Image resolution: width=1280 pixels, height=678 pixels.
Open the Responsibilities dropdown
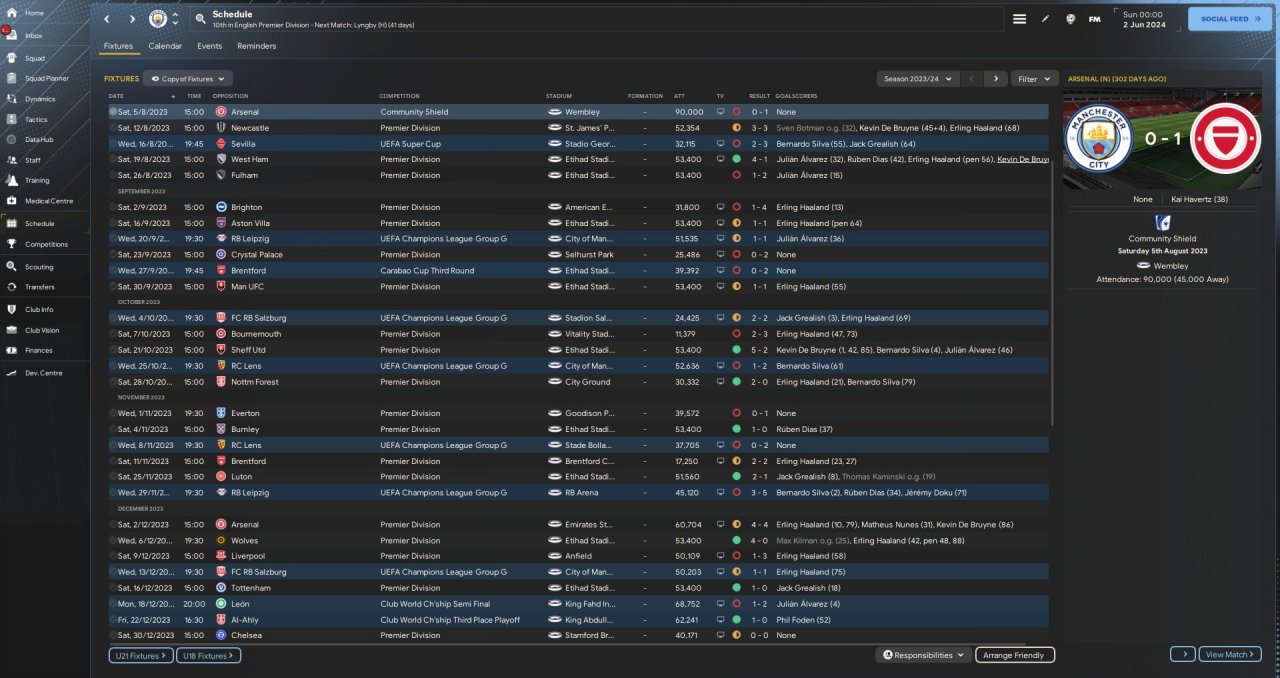924,655
